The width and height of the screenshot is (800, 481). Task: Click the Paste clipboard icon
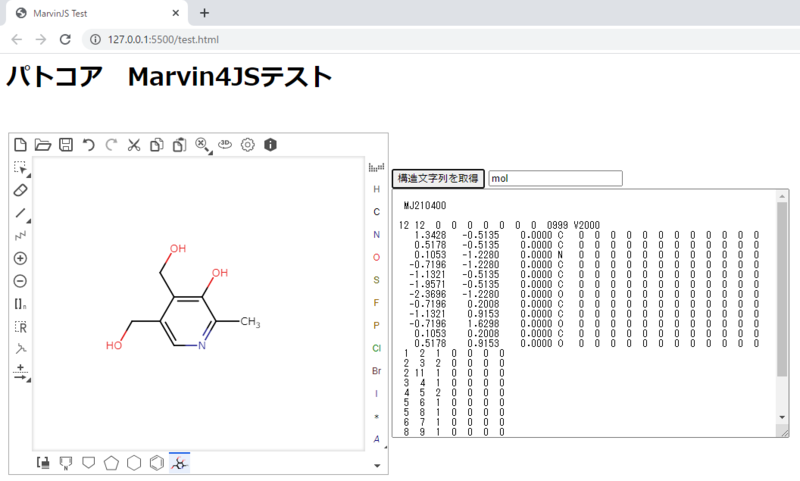[179, 145]
